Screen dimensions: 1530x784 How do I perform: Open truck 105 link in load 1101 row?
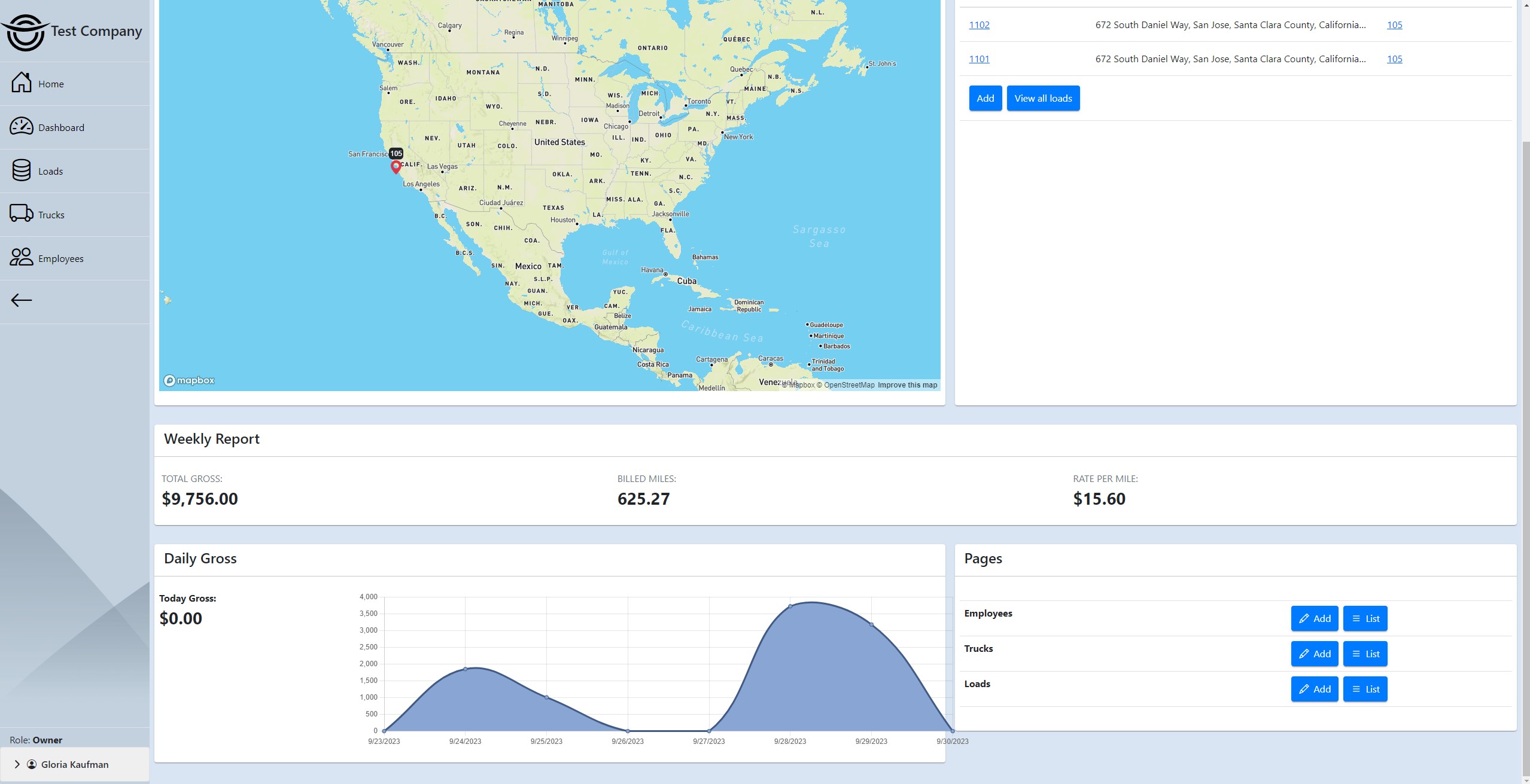coord(1394,59)
